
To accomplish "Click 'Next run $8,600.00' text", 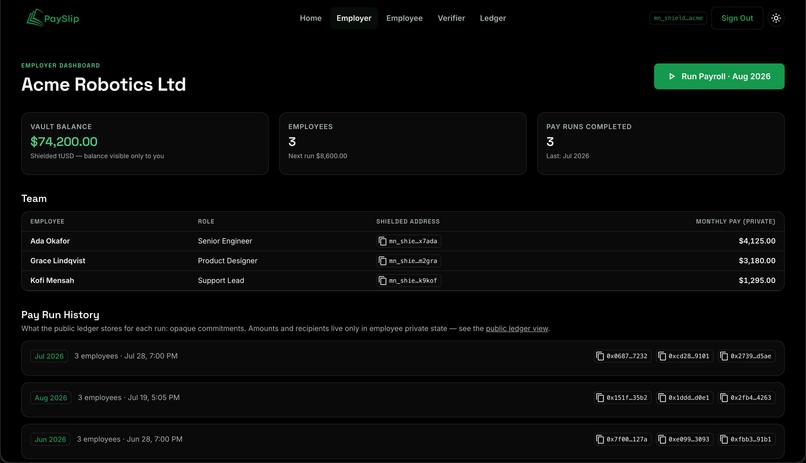I will coord(317,156).
